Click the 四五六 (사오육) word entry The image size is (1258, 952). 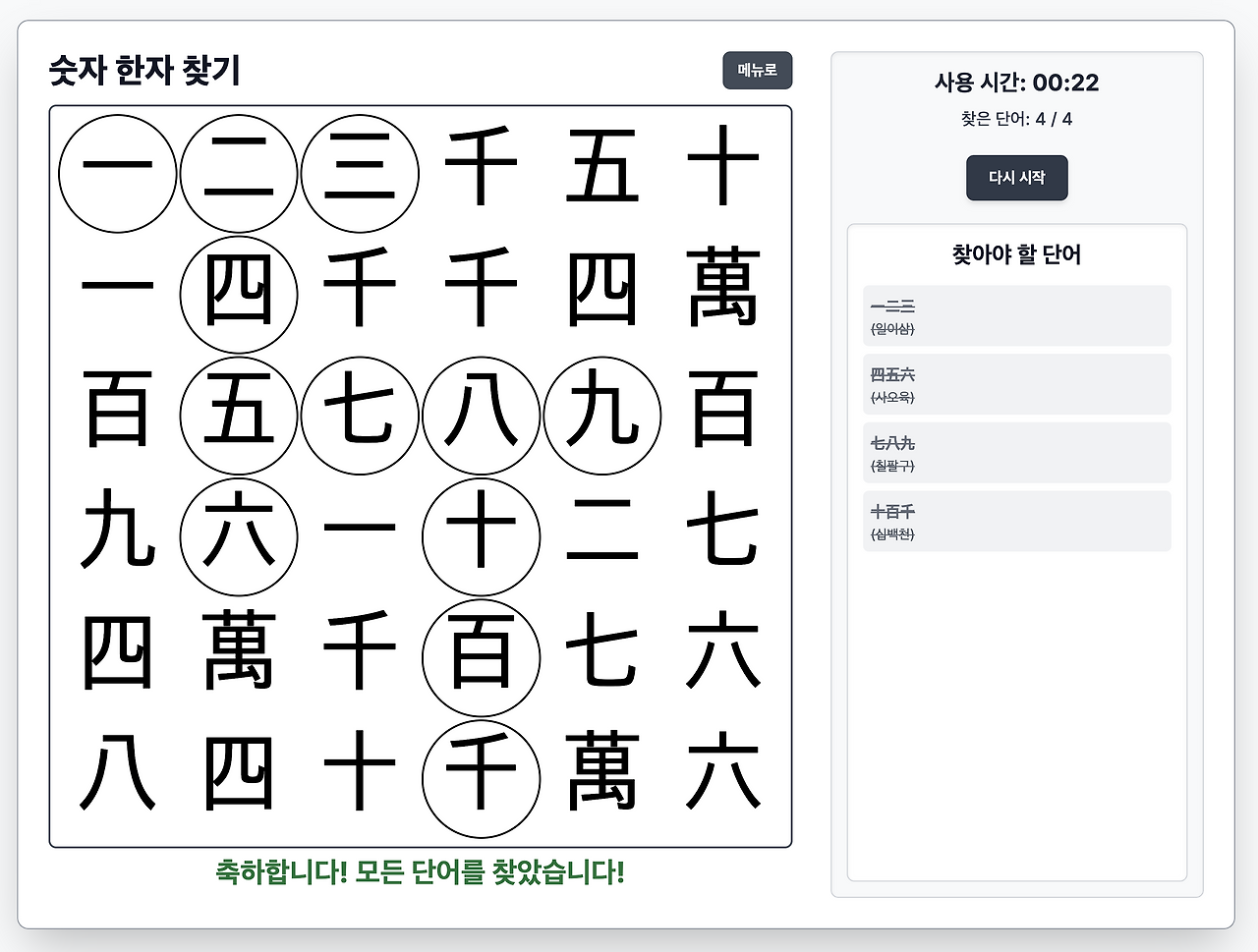[1016, 384]
